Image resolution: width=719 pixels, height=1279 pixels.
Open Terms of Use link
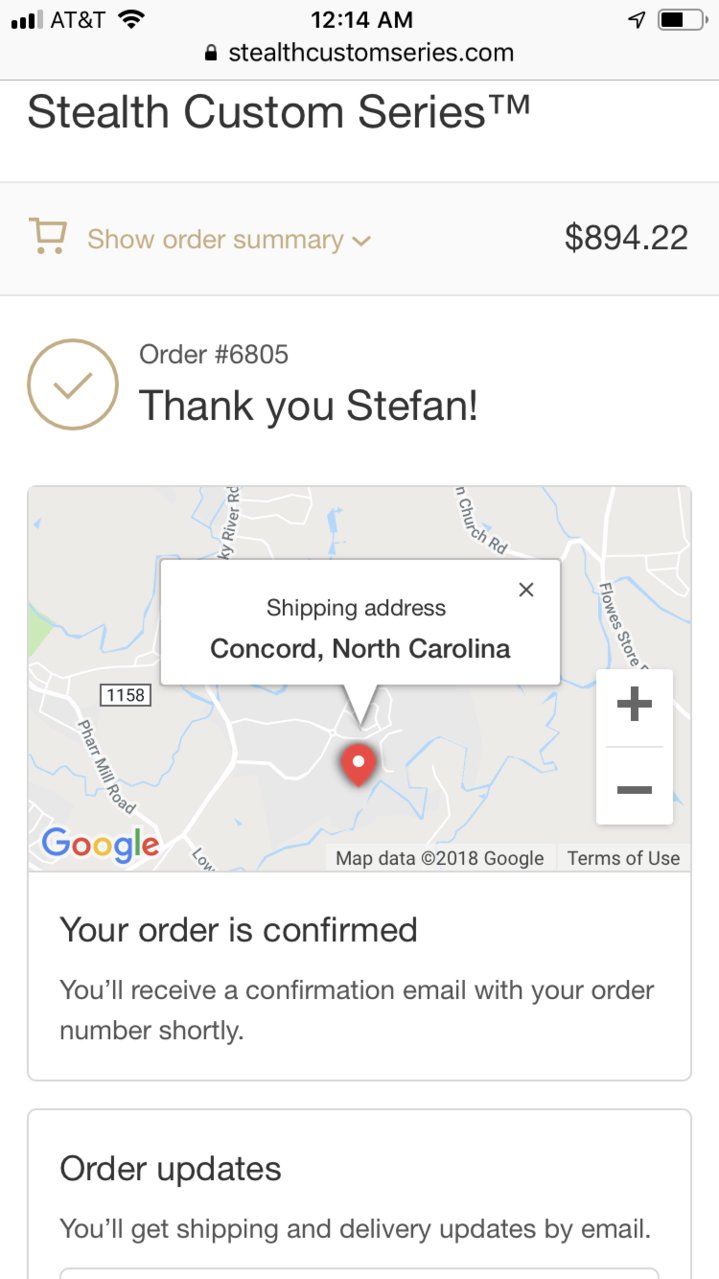pos(623,858)
